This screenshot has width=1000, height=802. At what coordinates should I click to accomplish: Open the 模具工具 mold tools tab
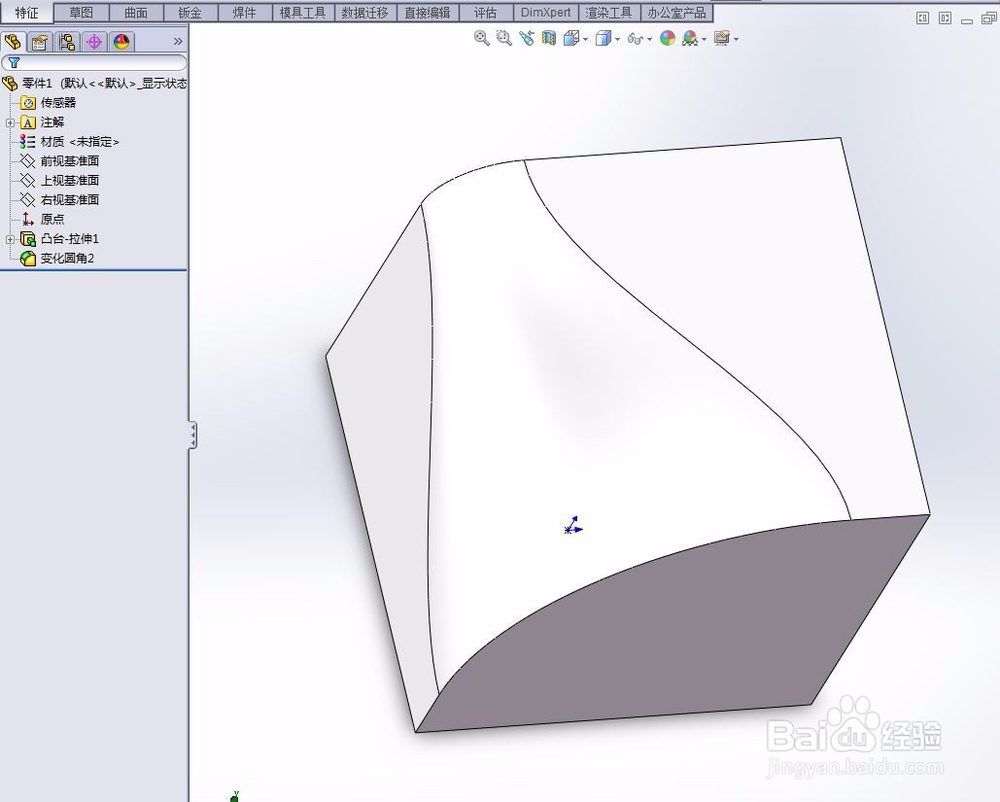(302, 12)
